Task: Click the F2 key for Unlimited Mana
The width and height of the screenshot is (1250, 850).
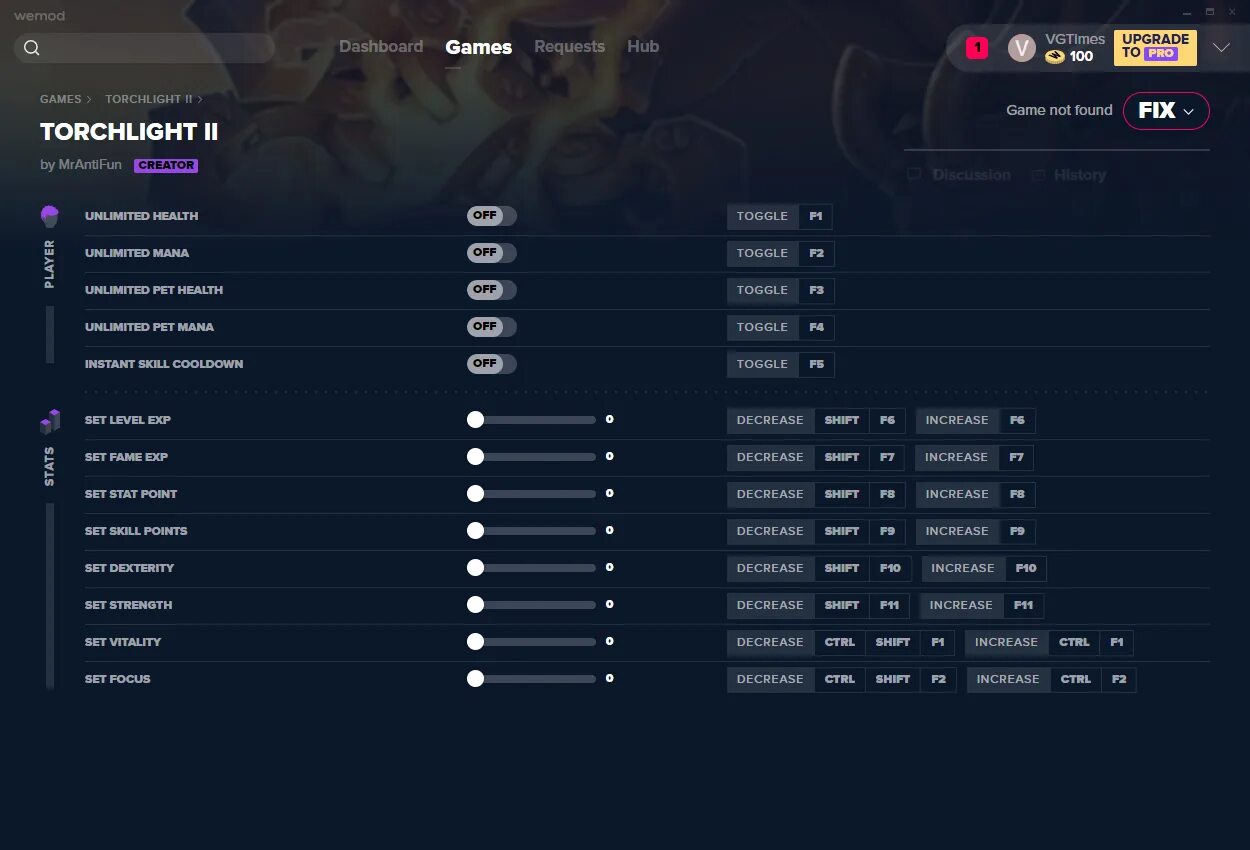Action: [x=817, y=253]
